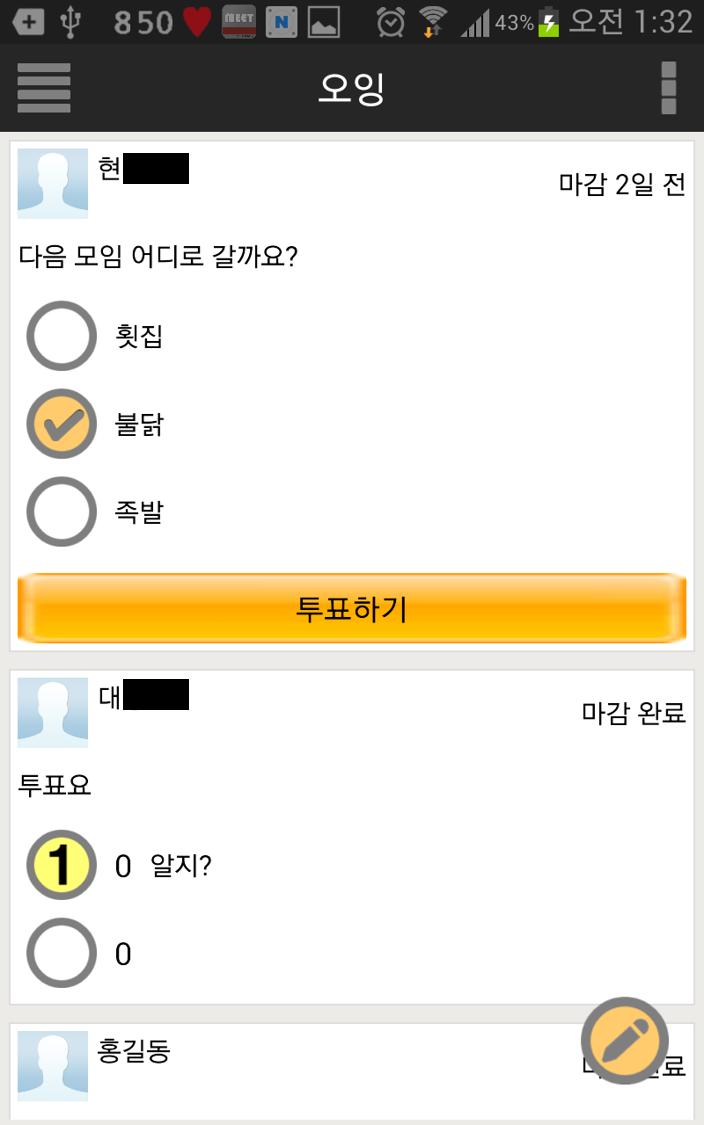Tap the alarm clock status icon

point(390,21)
